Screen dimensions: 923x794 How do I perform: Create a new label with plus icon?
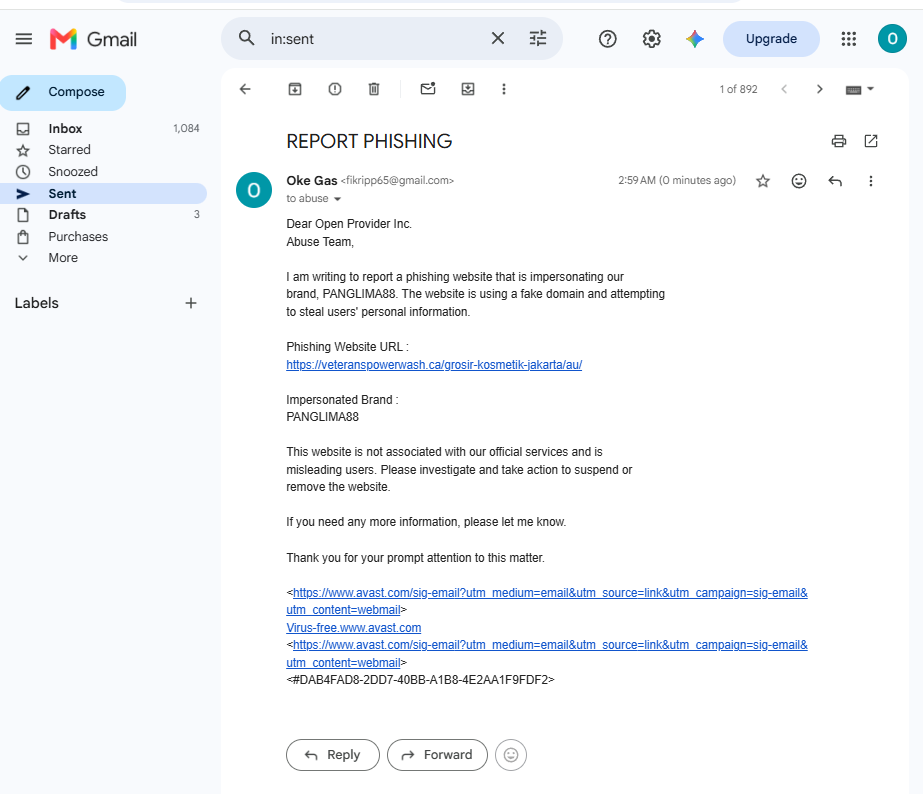191,303
